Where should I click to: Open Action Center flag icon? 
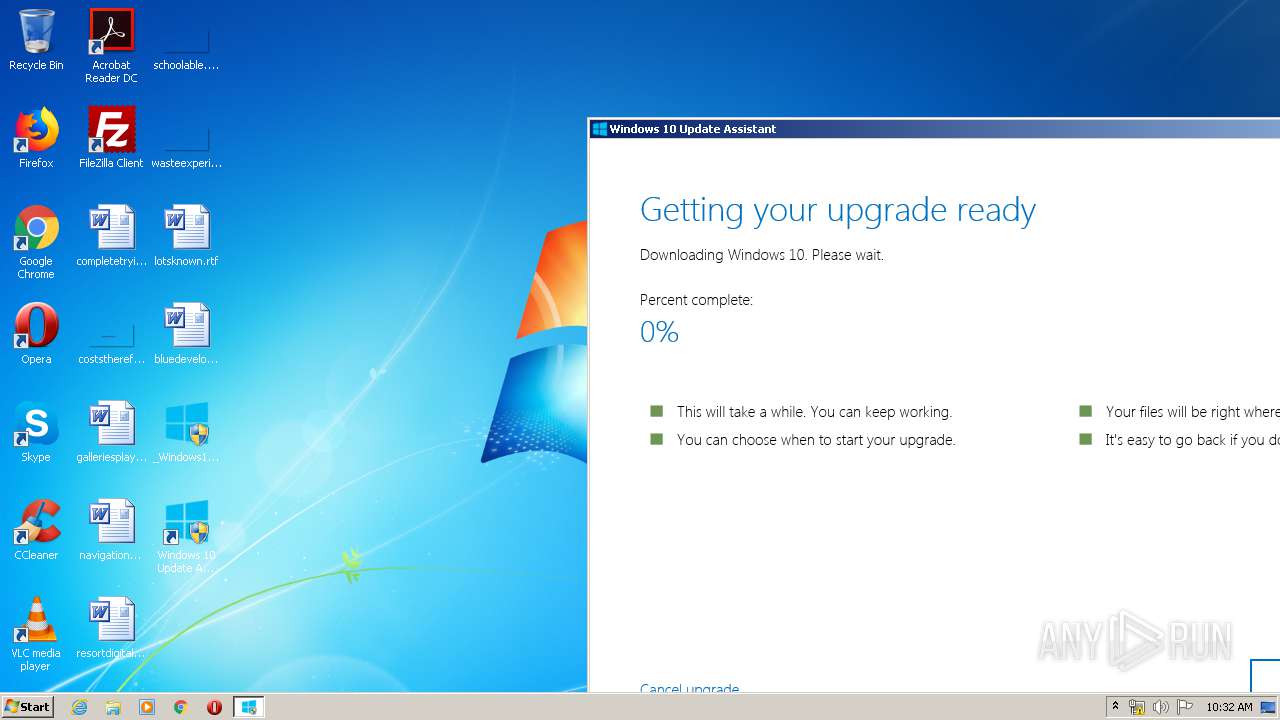1184,707
